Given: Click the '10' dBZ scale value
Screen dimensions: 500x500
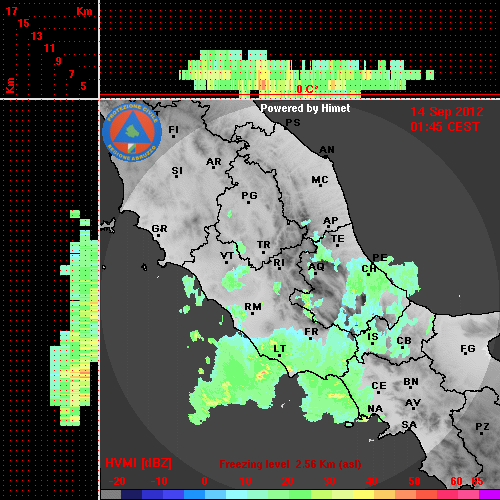Looking at the screenshot, I should tap(246, 481).
